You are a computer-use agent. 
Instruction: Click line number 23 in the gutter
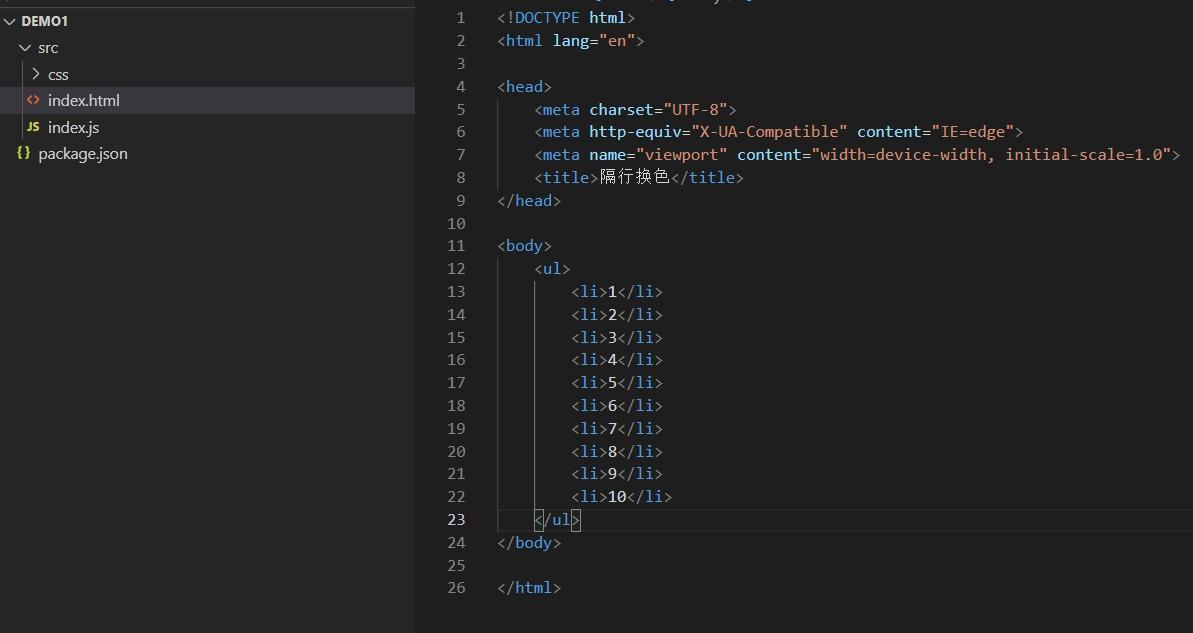tap(456, 520)
